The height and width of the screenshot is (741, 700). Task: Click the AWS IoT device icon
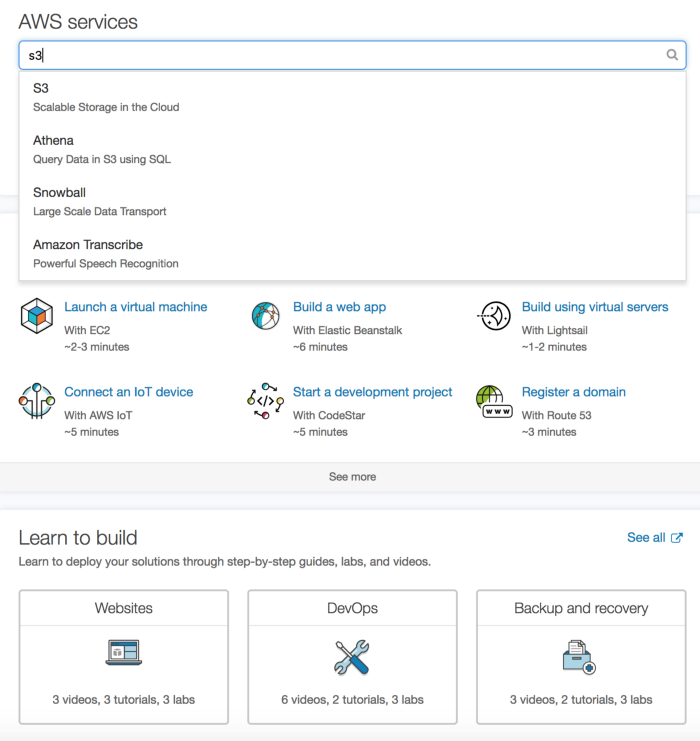click(x=36, y=400)
